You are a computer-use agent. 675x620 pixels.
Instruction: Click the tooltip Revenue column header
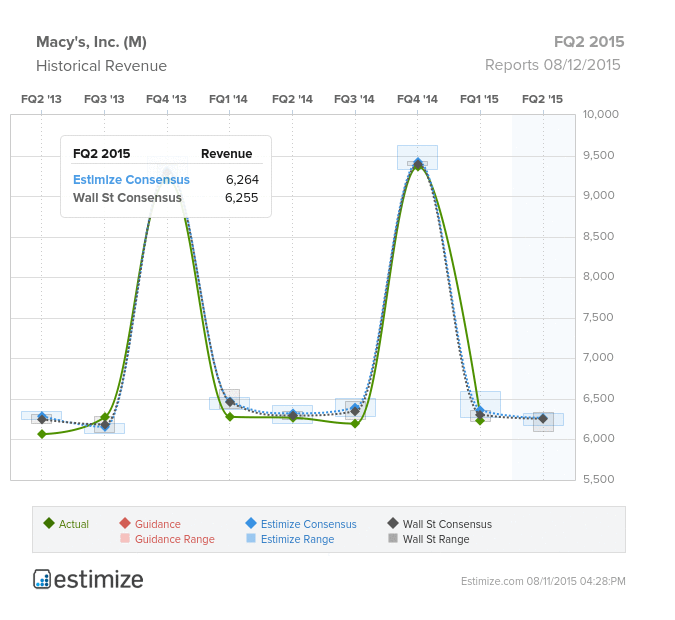(x=226, y=154)
